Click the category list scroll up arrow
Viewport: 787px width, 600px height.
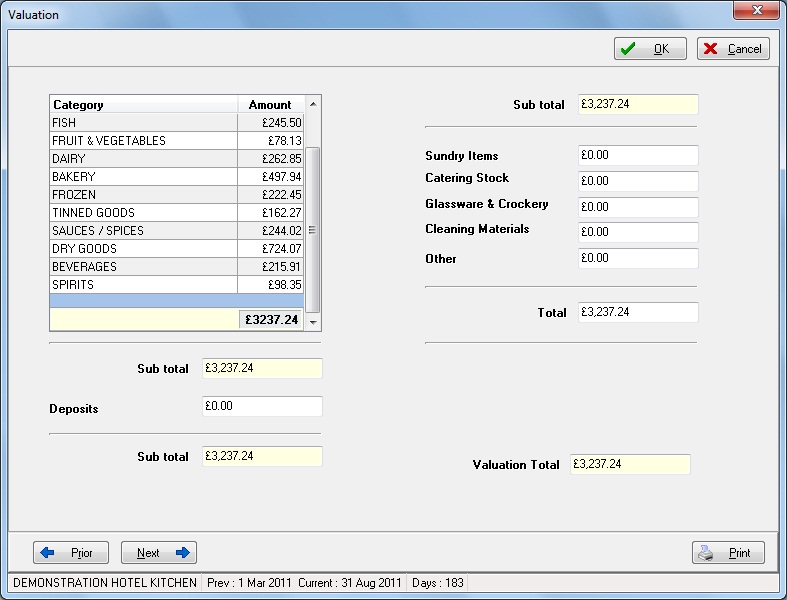pyautogui.click(x=313, y=104)
